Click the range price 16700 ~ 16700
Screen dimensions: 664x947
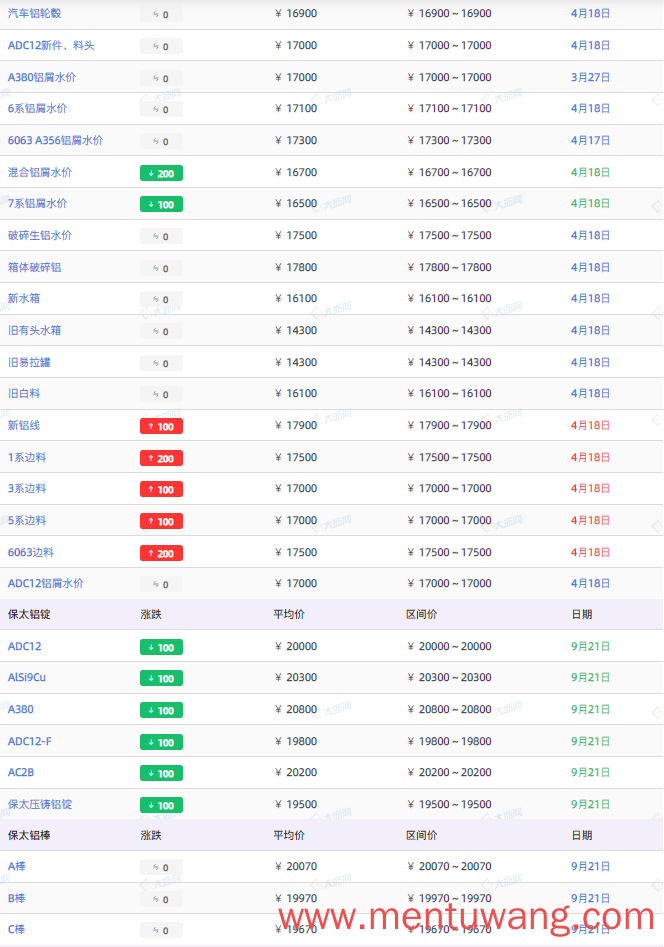[x=450, y=172]
